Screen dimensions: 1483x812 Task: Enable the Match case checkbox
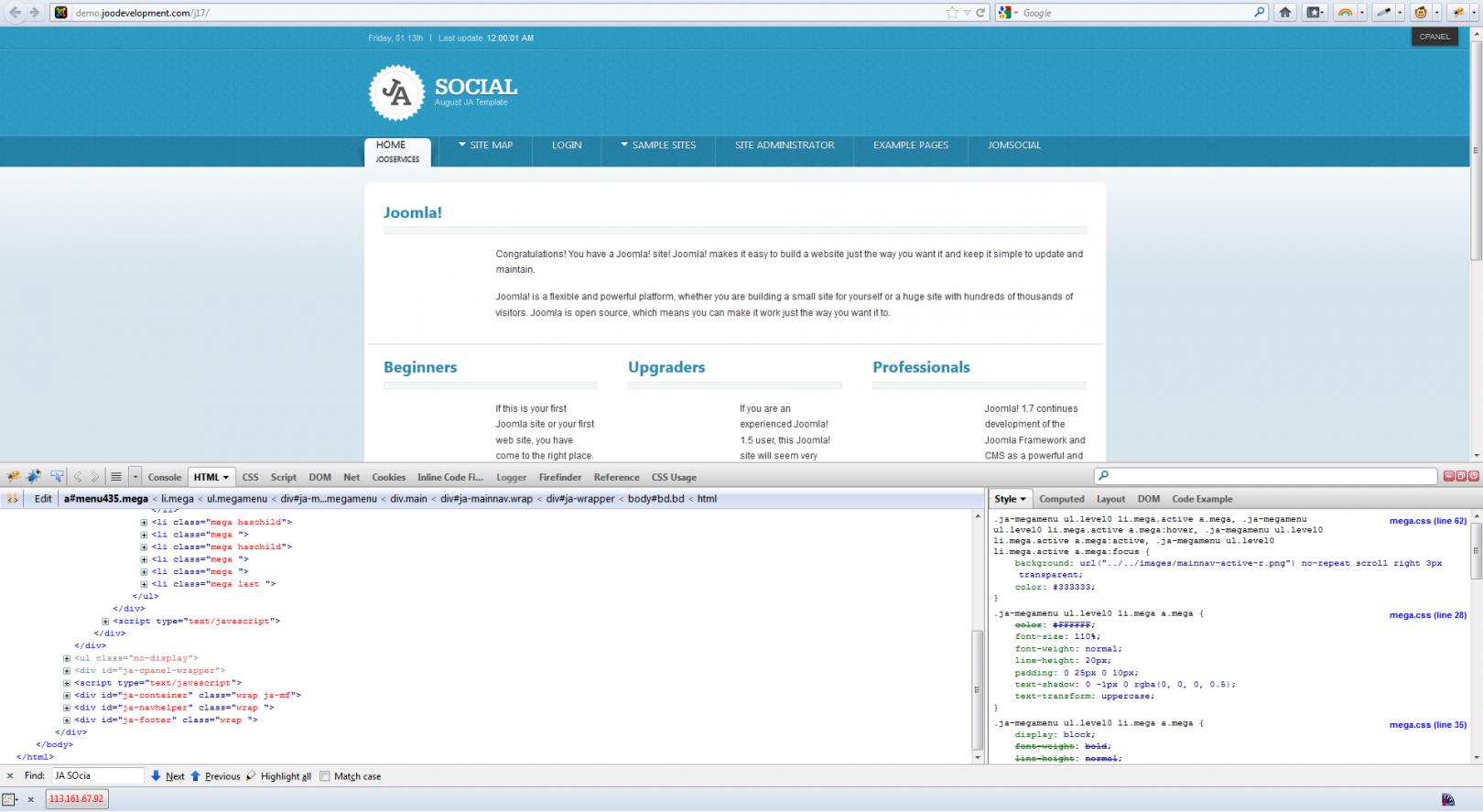(324, 776)
